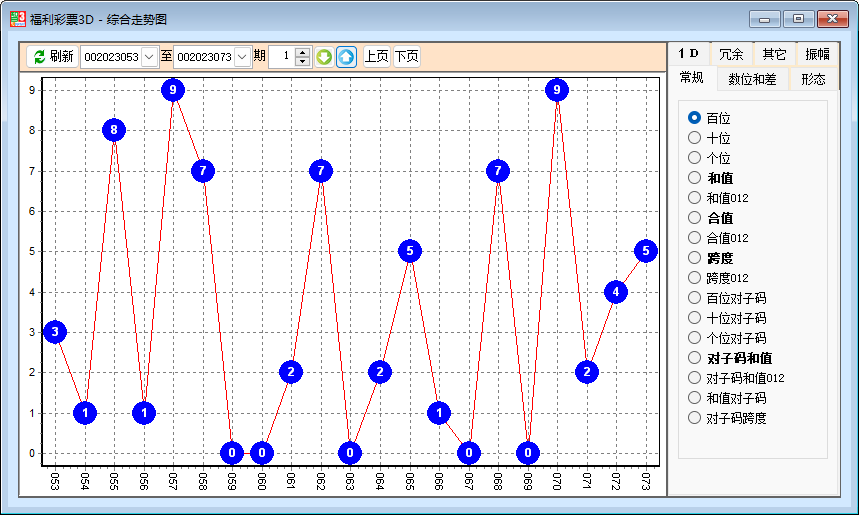Switch to the 冗余 tab
The width and height of the screenshot is (859, 515).
coord(731,54)
